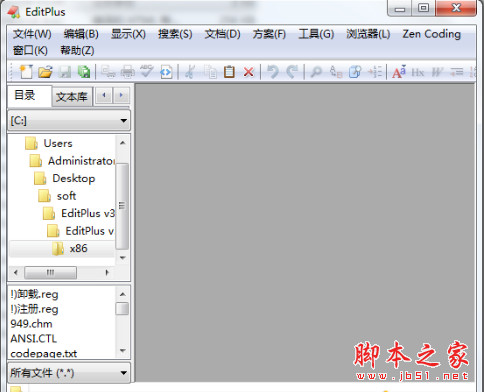Click the Find in Files icon
Viewport: 485px width, 392px height.
coord(355,72)
